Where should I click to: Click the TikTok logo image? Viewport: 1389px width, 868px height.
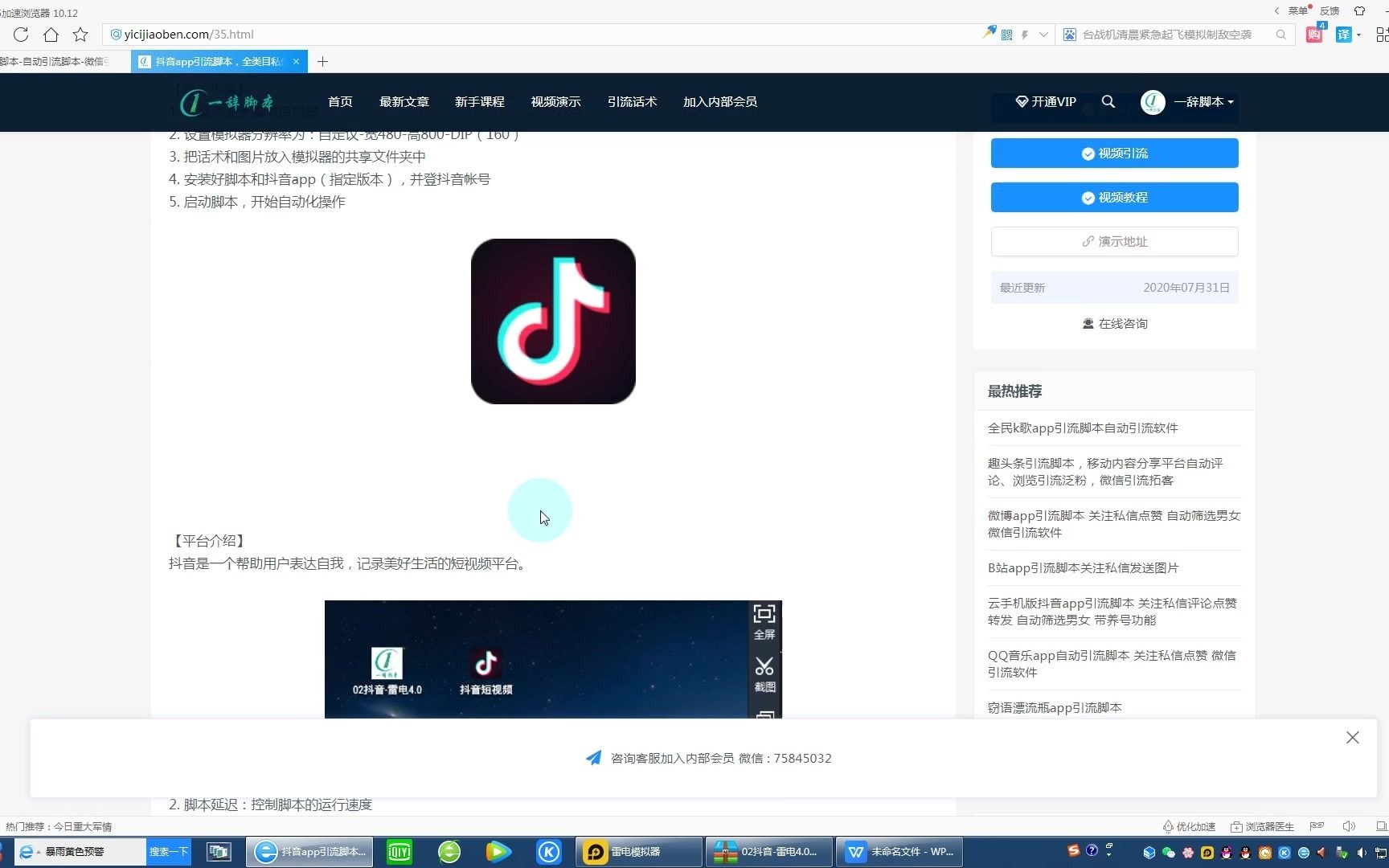pos(553,321)
